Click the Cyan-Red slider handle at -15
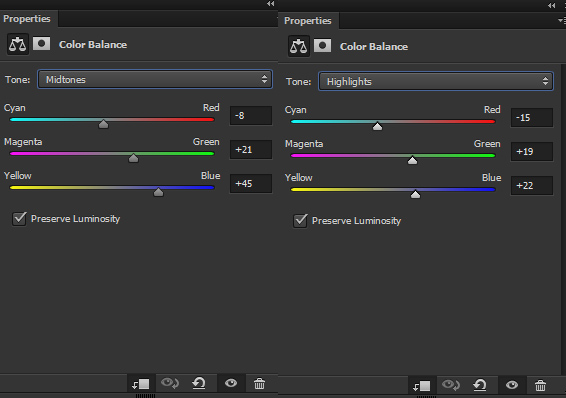Viewport: 566px width, 398px height. tap(377, 126)
